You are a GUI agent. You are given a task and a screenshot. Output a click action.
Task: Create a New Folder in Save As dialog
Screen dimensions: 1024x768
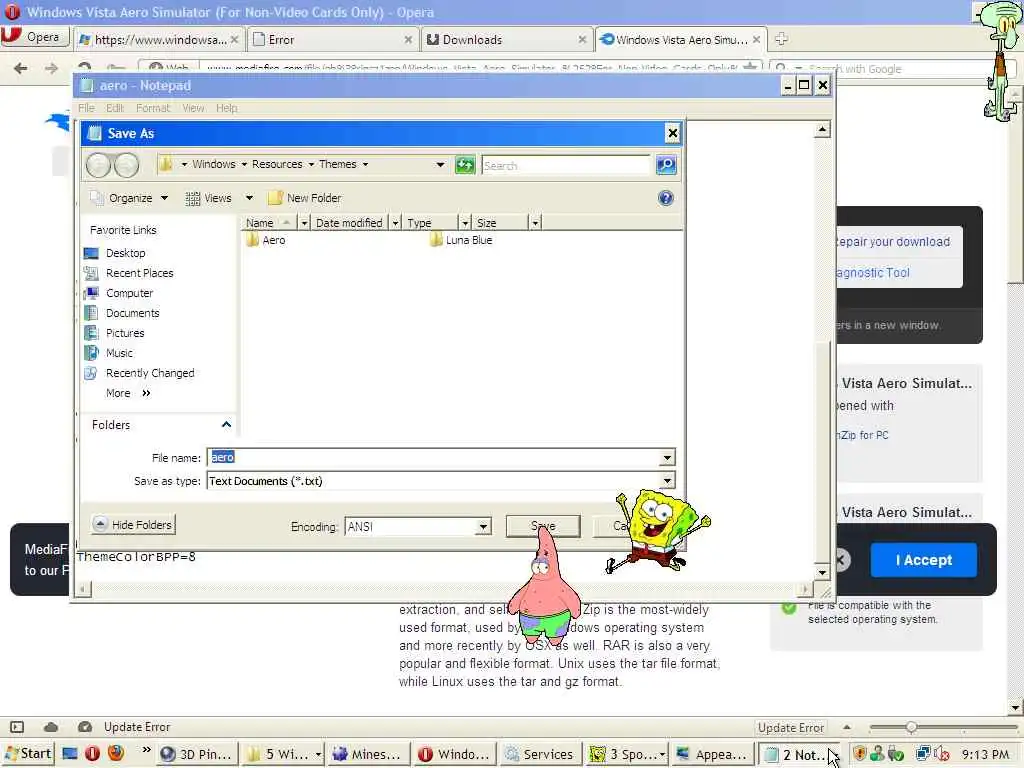pyautogui.click(x=305, y=198)
